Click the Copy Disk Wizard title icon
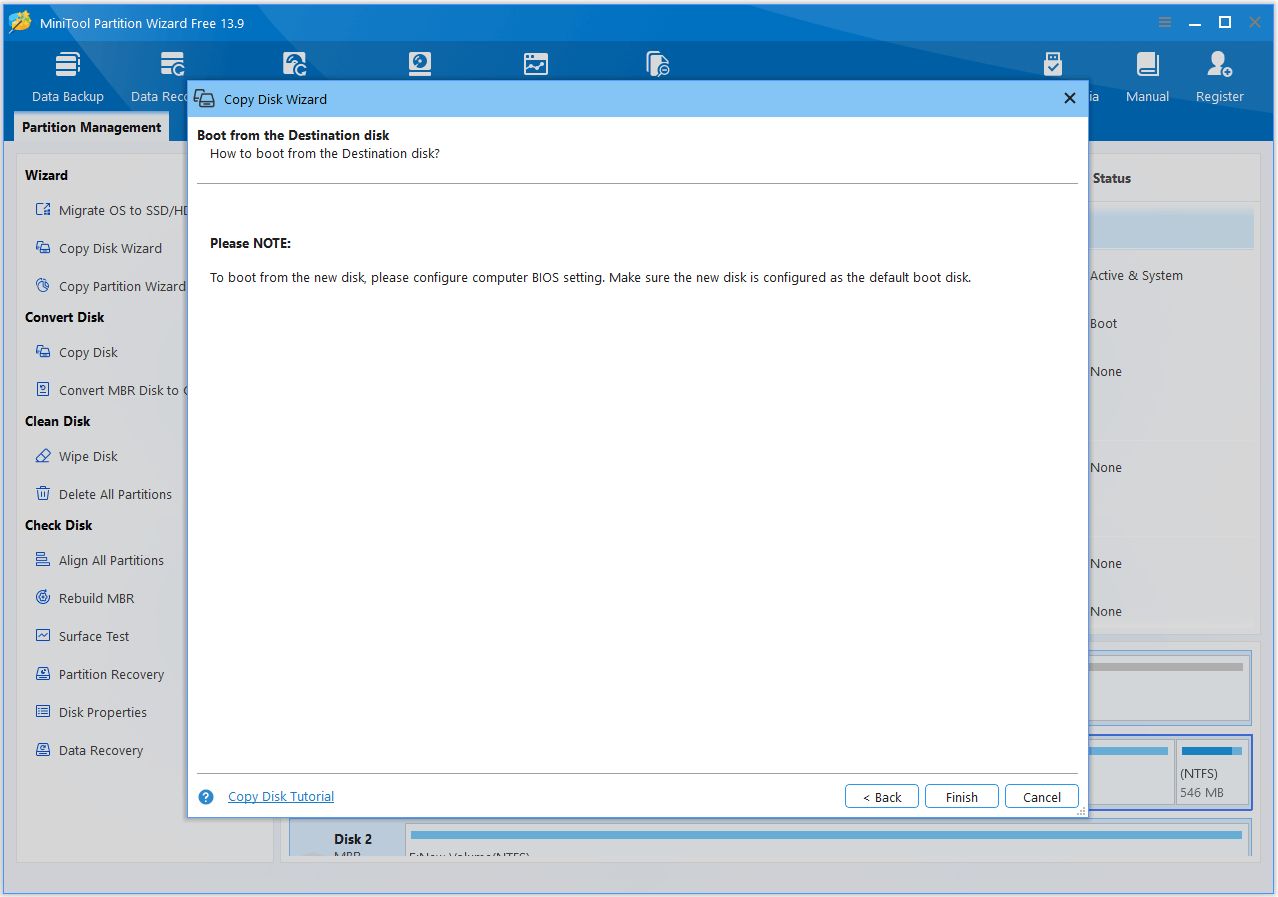 [x=204, y=98]
